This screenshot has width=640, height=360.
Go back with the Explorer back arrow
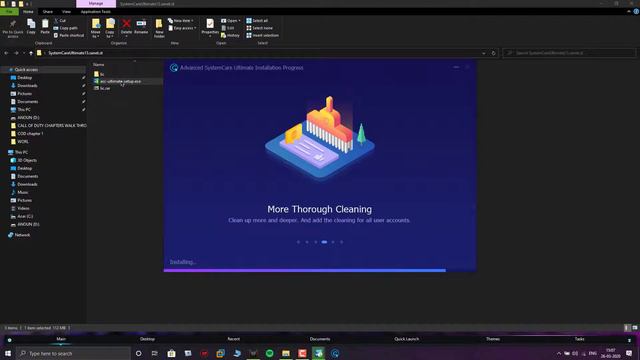click(x=6, y=53)
